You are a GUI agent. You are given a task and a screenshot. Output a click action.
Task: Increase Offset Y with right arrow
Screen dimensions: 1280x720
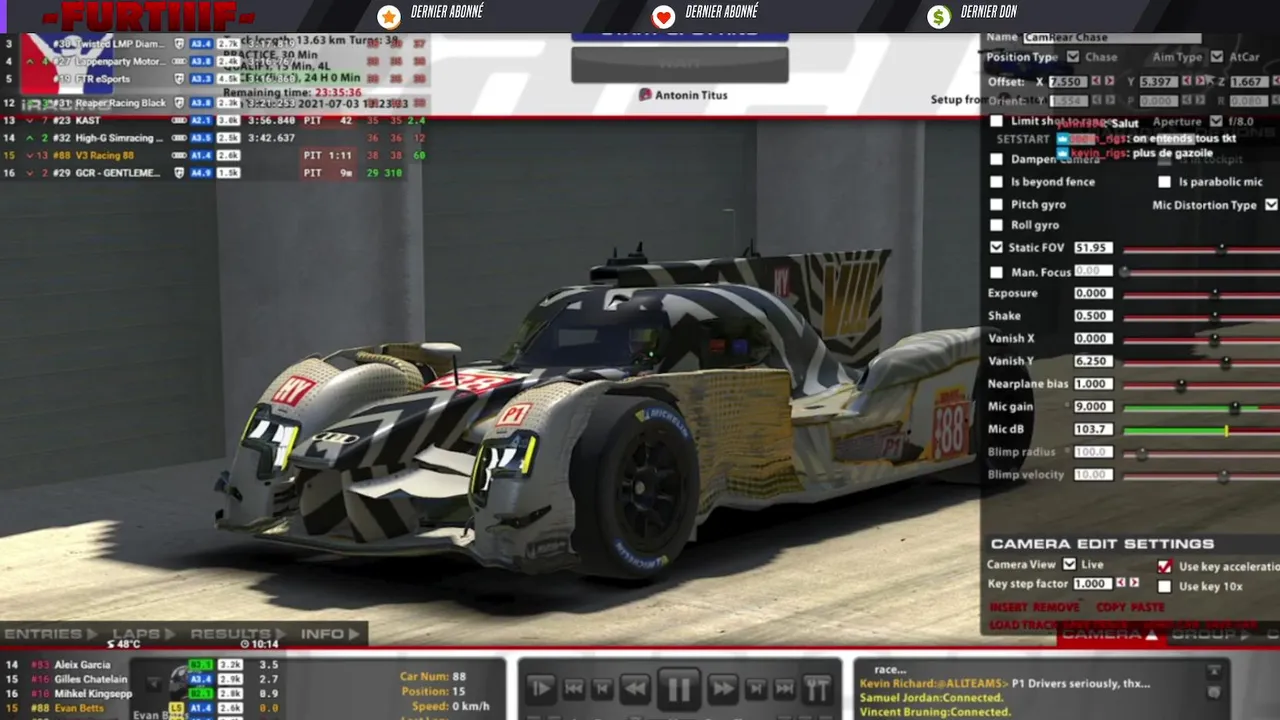tap(1200, 81)
